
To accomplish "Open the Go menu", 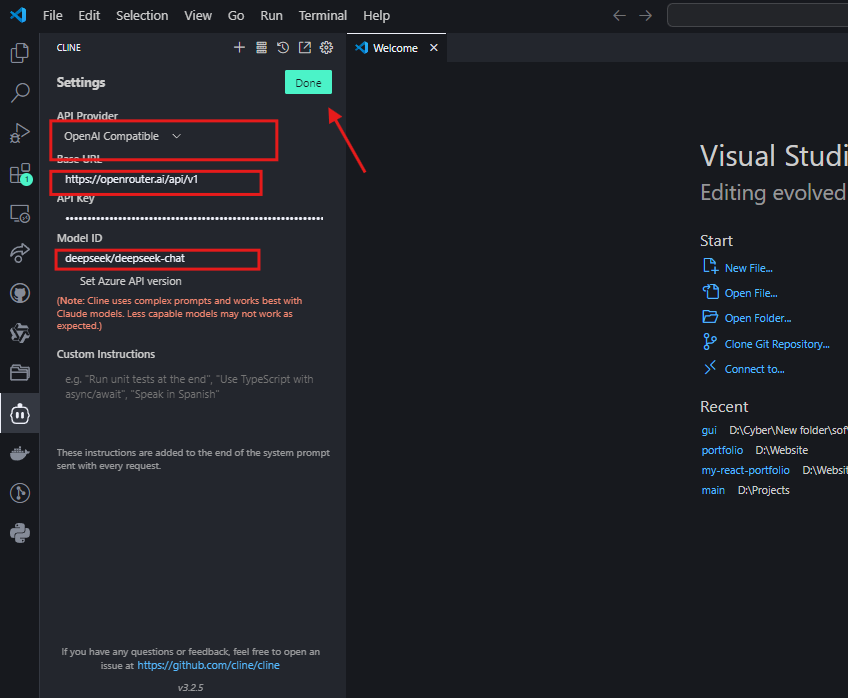I will point(236,16).
